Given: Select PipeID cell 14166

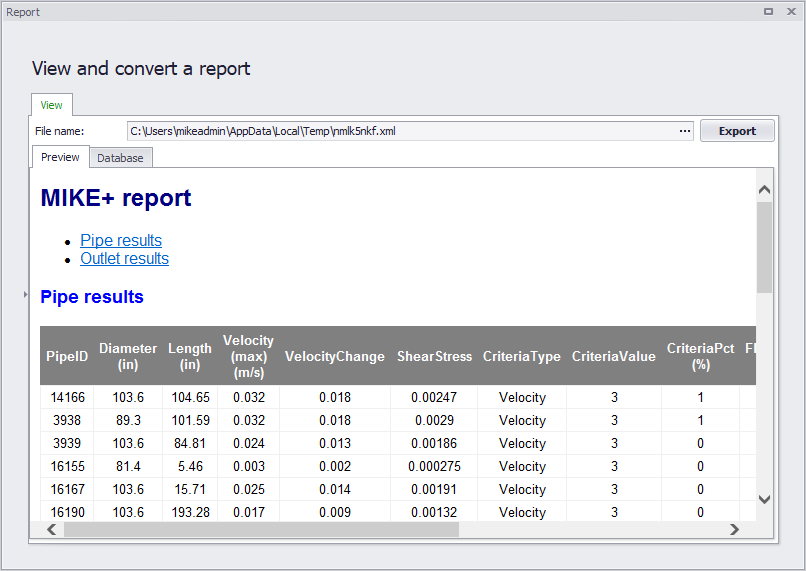Looking at the screenshot, I should (67, 397).
